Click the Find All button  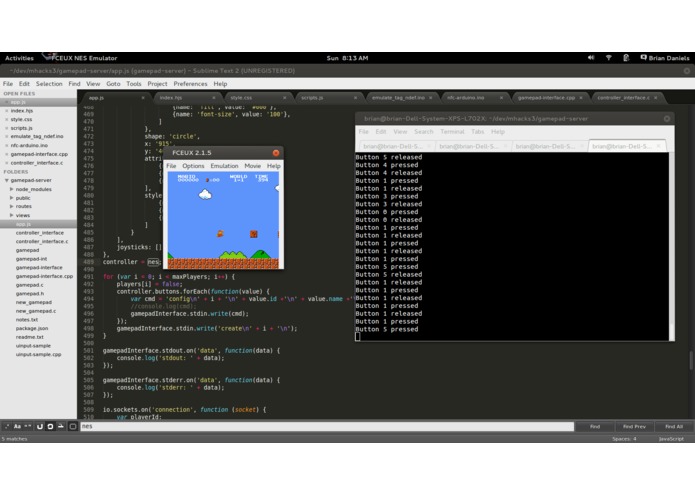674,426
